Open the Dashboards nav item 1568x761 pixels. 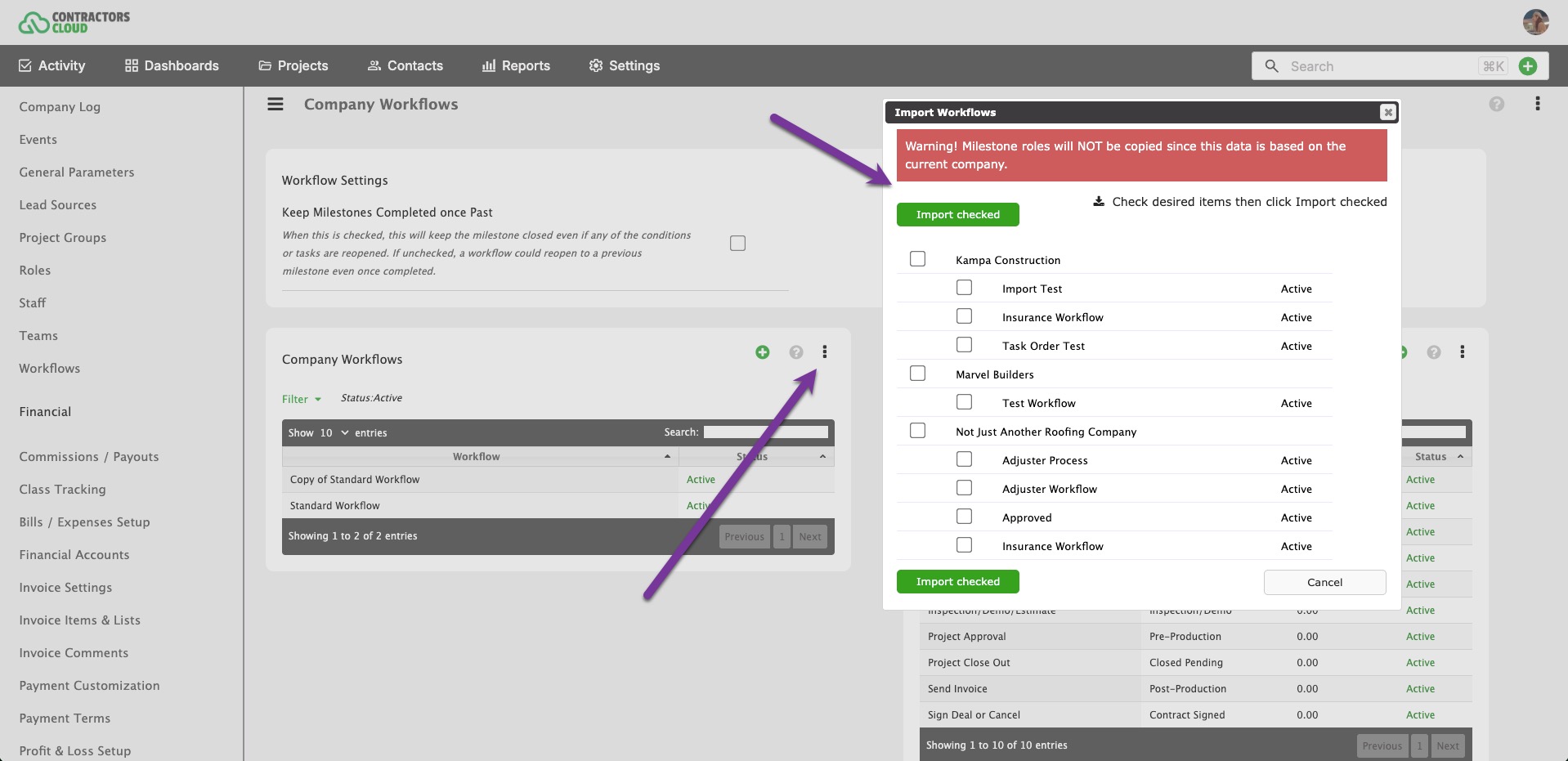172,65
